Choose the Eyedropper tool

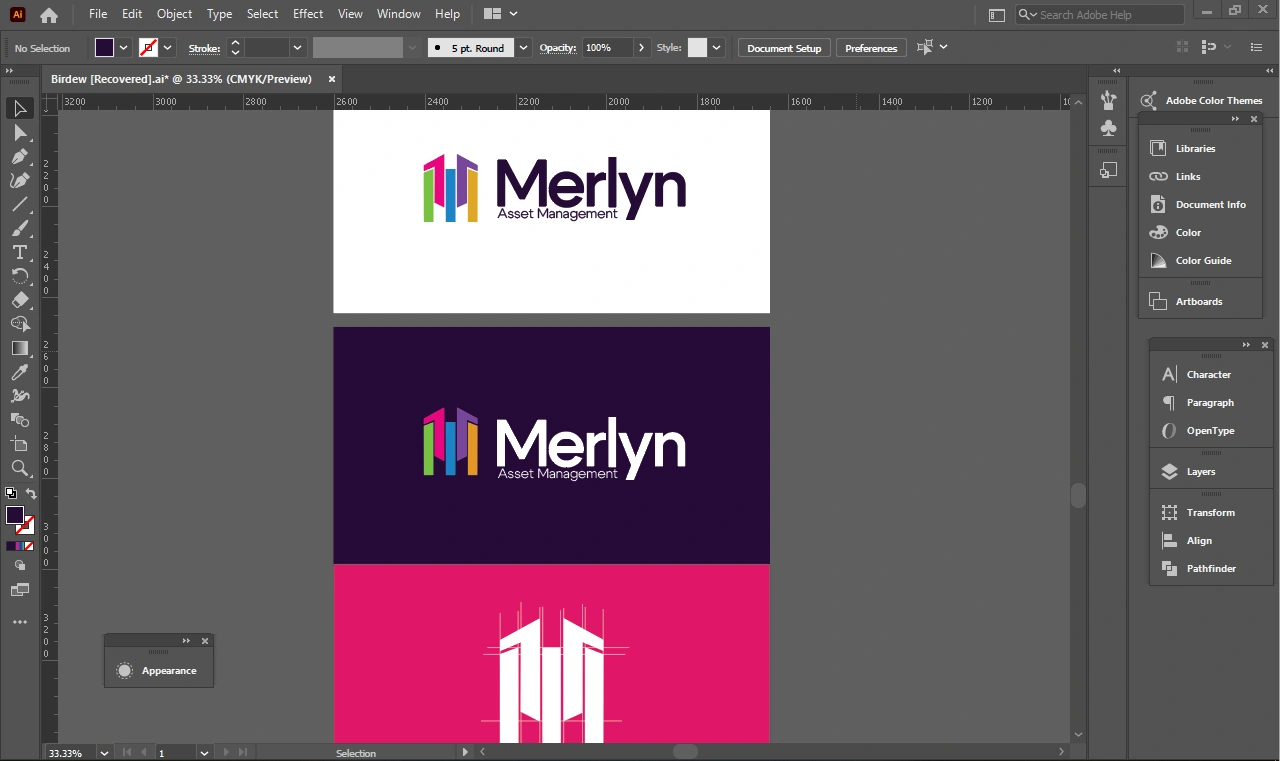click(x=19, y=372)
